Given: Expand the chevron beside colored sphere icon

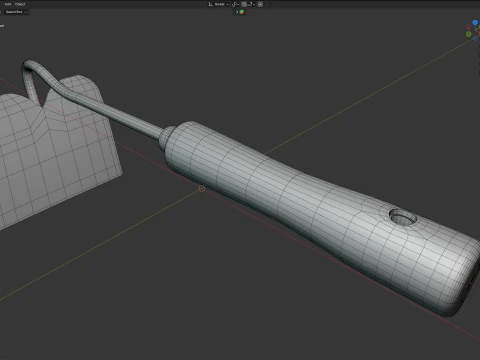Looking at the screenshot, I should 237,12.
